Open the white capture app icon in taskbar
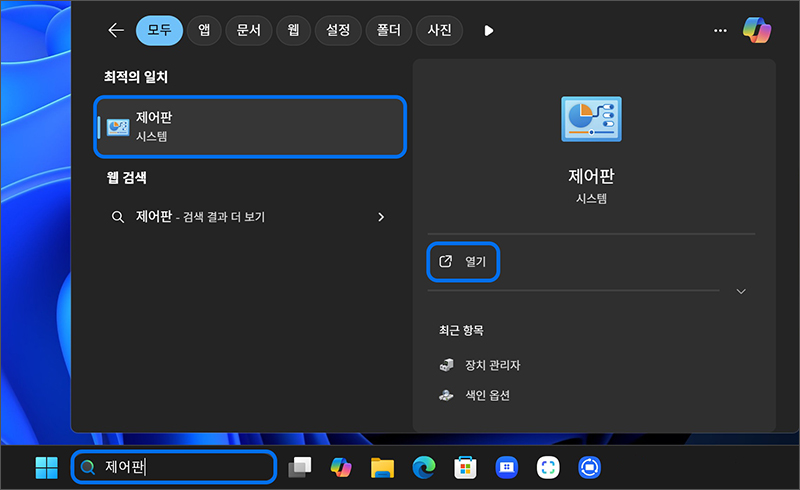Image resolution: width=800 pixels, height=490 pixels. [548, 467]
